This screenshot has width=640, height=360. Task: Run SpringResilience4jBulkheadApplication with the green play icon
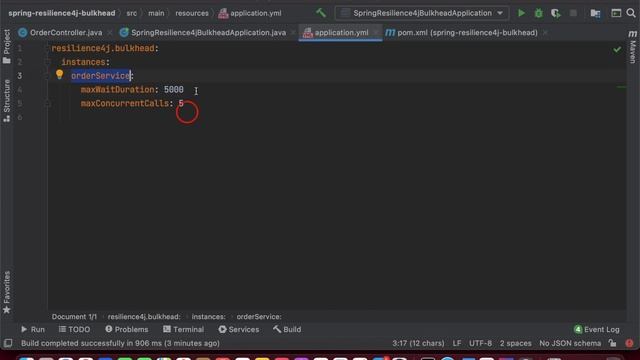click(x=521, y=13)
